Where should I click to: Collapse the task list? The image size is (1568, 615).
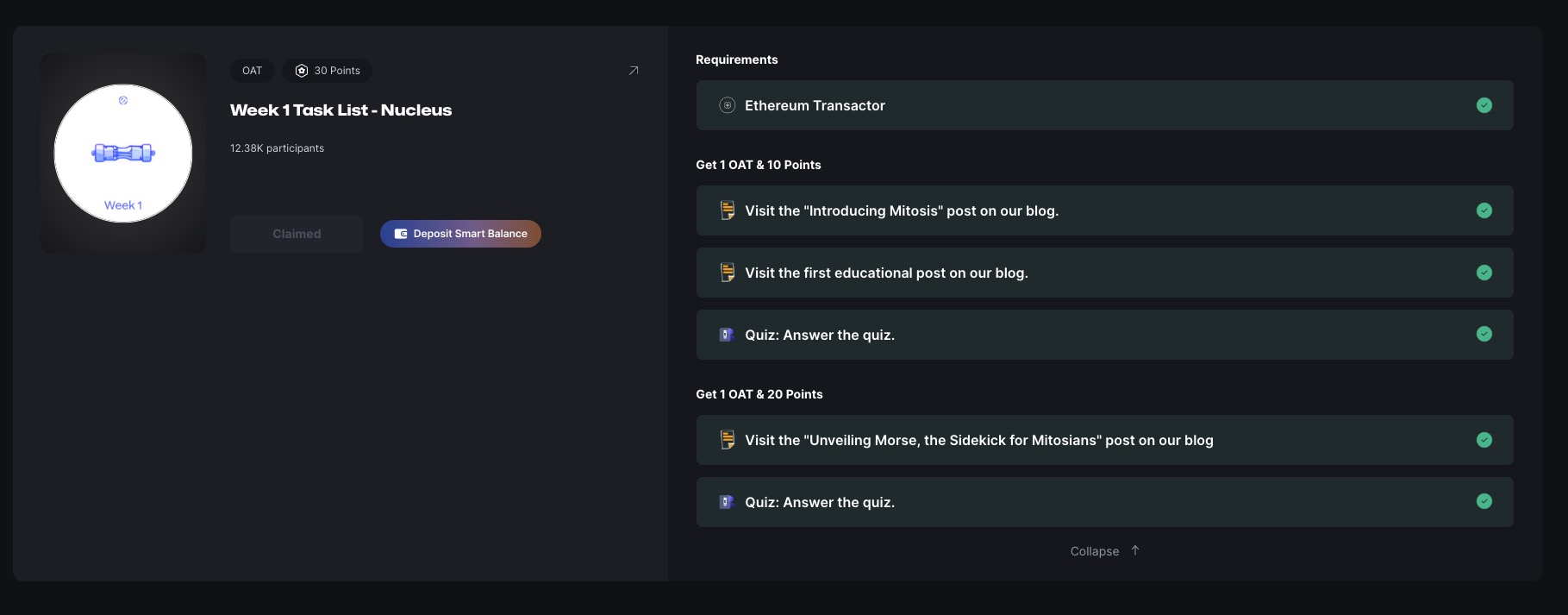1095,551
